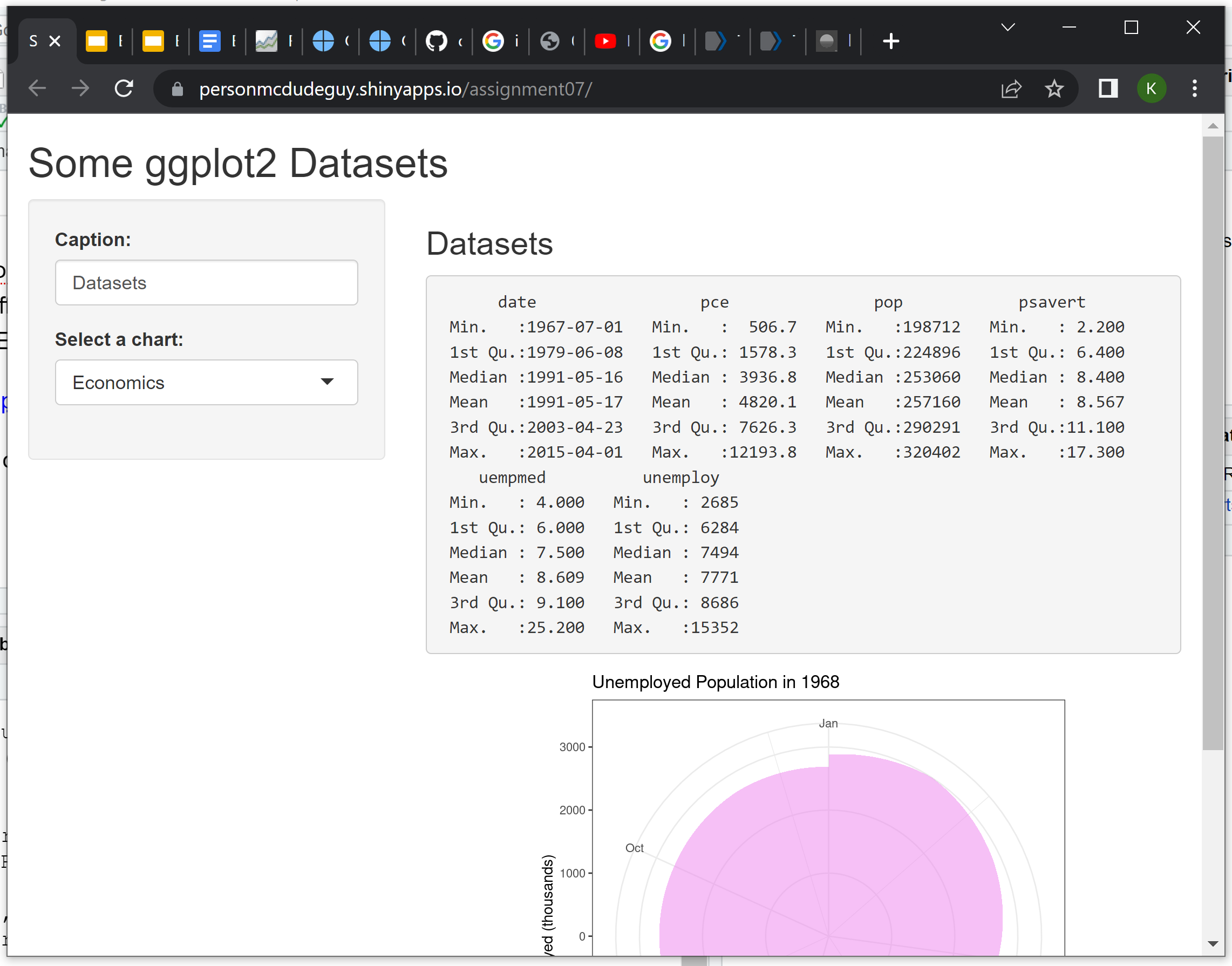Switch to the GitHub tab
The height and width of the screenshot is (966, 1232).
[x=437, y=40]
